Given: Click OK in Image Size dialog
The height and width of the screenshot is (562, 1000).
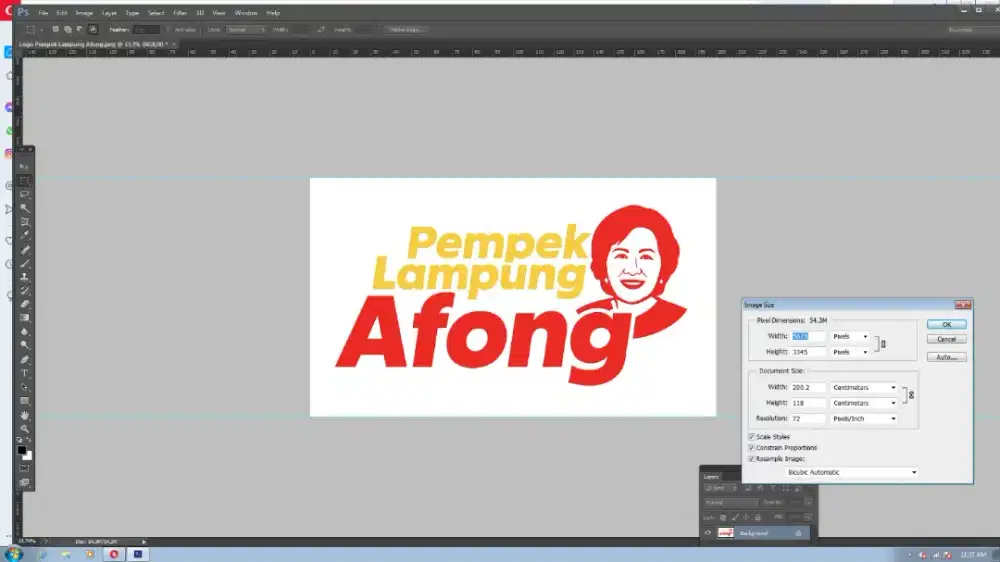Looking at the screenshot, I should click(946, 325).
